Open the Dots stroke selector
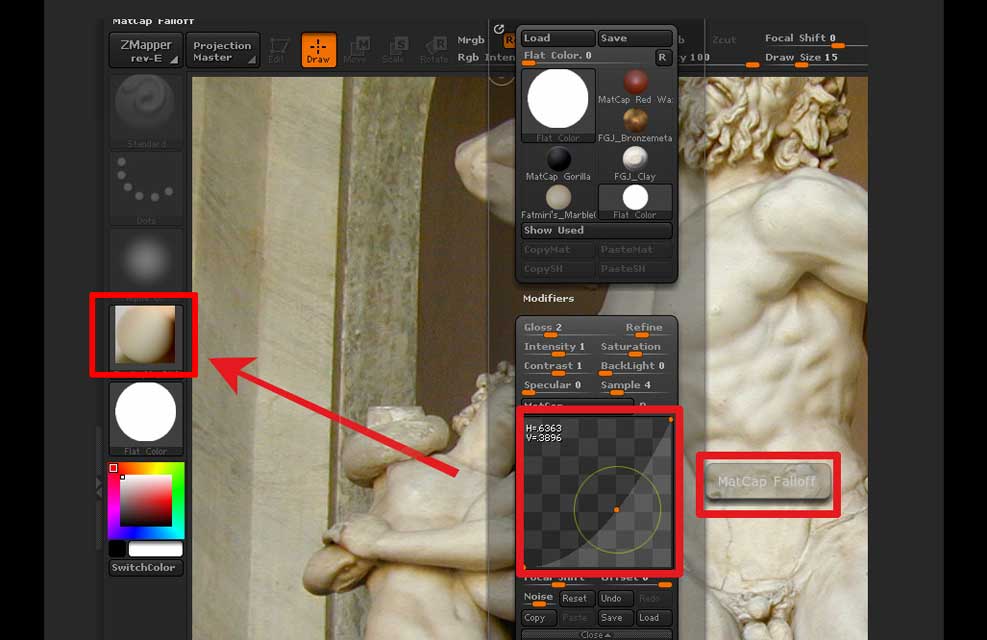This screenshot has width=987, height=640. click(x=146, y=186)
